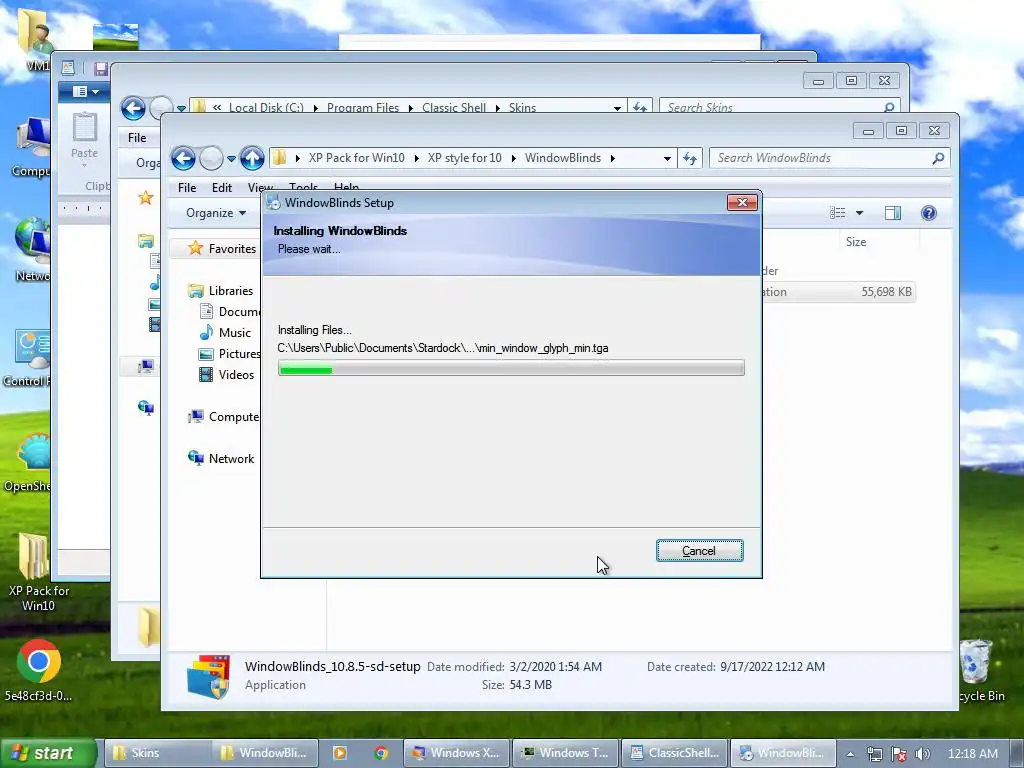Open the Recycle Bin desktop icon
This screenshot has height=768, width=1024.
click(978, 670)
